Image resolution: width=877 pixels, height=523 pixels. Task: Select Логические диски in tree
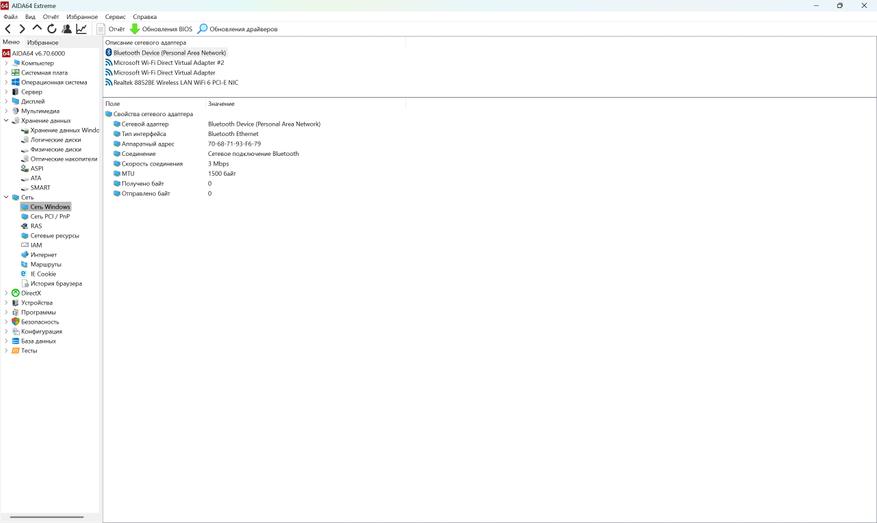(x=51, y=140)
